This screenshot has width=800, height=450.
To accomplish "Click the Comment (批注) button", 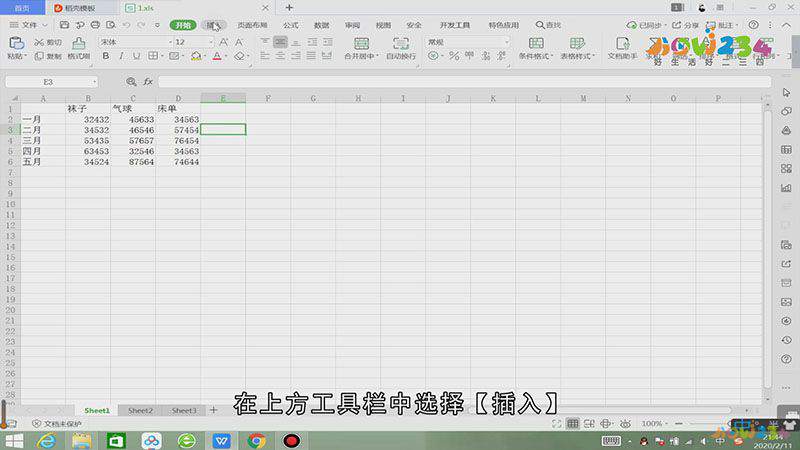I will coord(721,25).
